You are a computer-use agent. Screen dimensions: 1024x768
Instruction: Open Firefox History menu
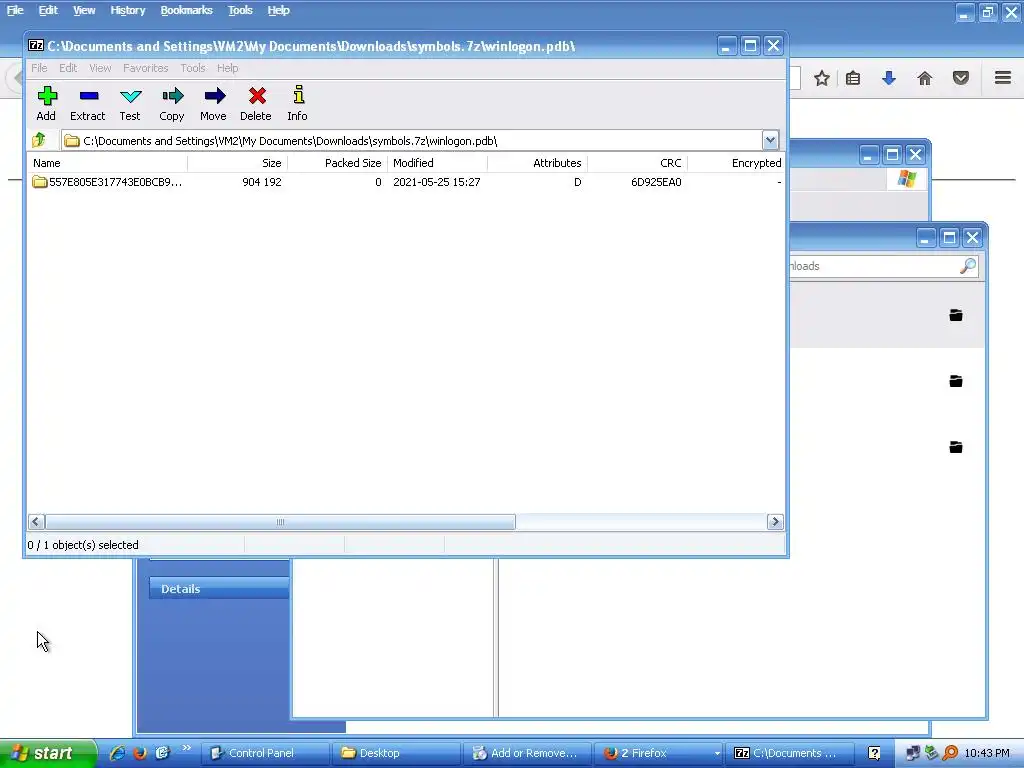[x=127, y=10]
